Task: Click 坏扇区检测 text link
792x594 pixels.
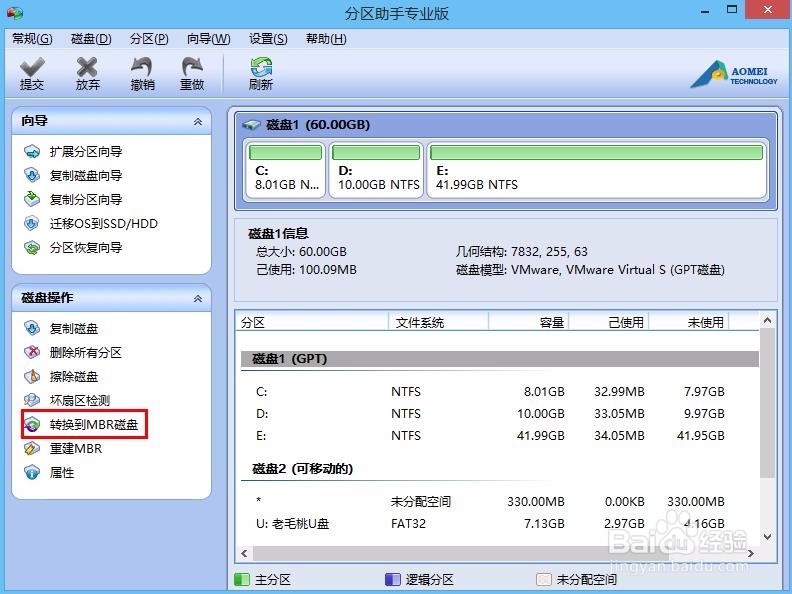Action: pyautogui.click(x=80, y=400)
